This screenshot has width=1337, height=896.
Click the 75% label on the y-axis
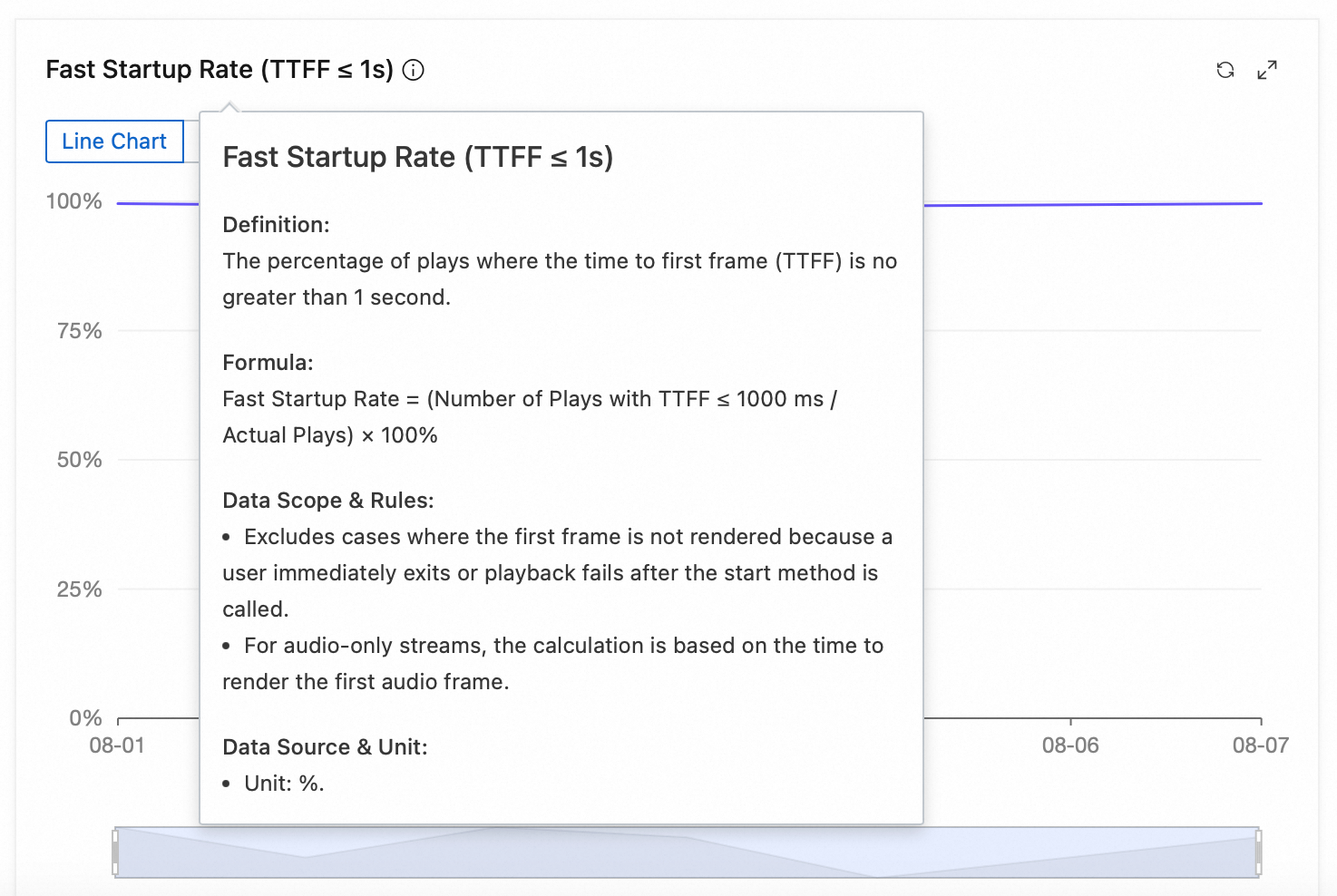tap(80, 331)
